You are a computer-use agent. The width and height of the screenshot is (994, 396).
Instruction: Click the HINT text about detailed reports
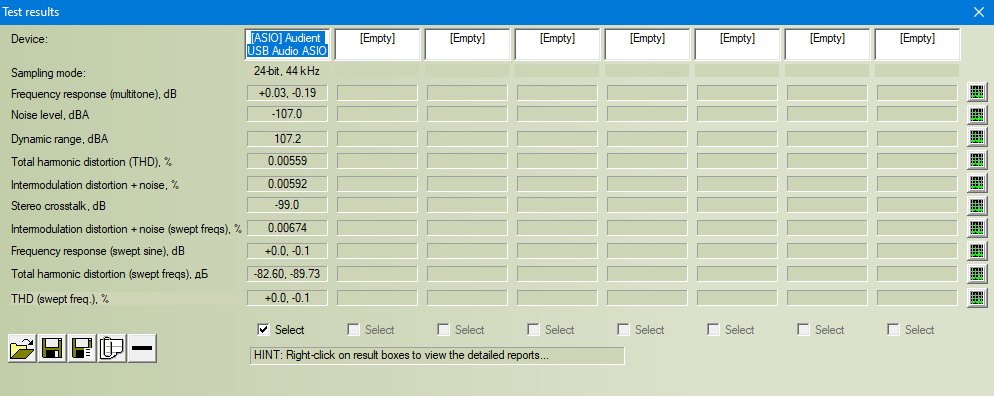point(401,355)
